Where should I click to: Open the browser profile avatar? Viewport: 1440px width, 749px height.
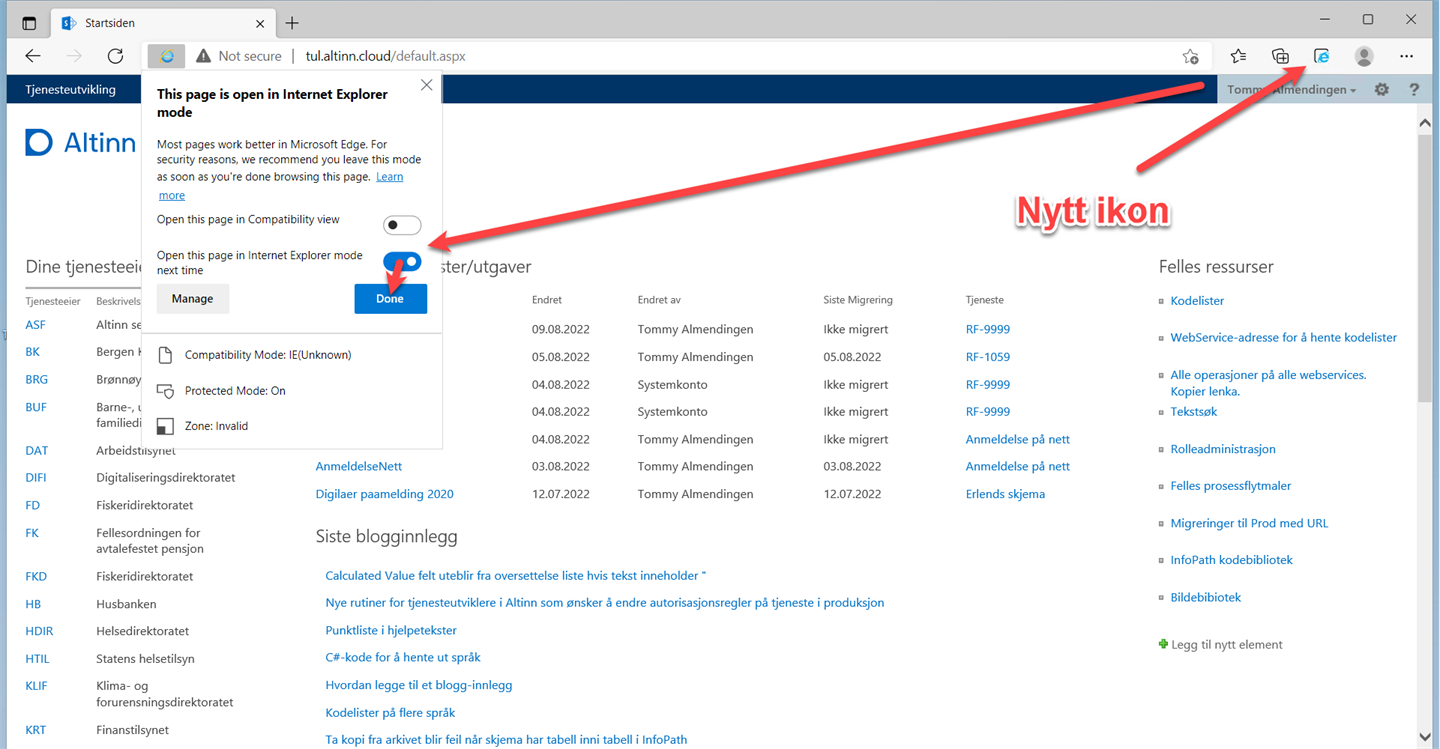(1364, 56)
